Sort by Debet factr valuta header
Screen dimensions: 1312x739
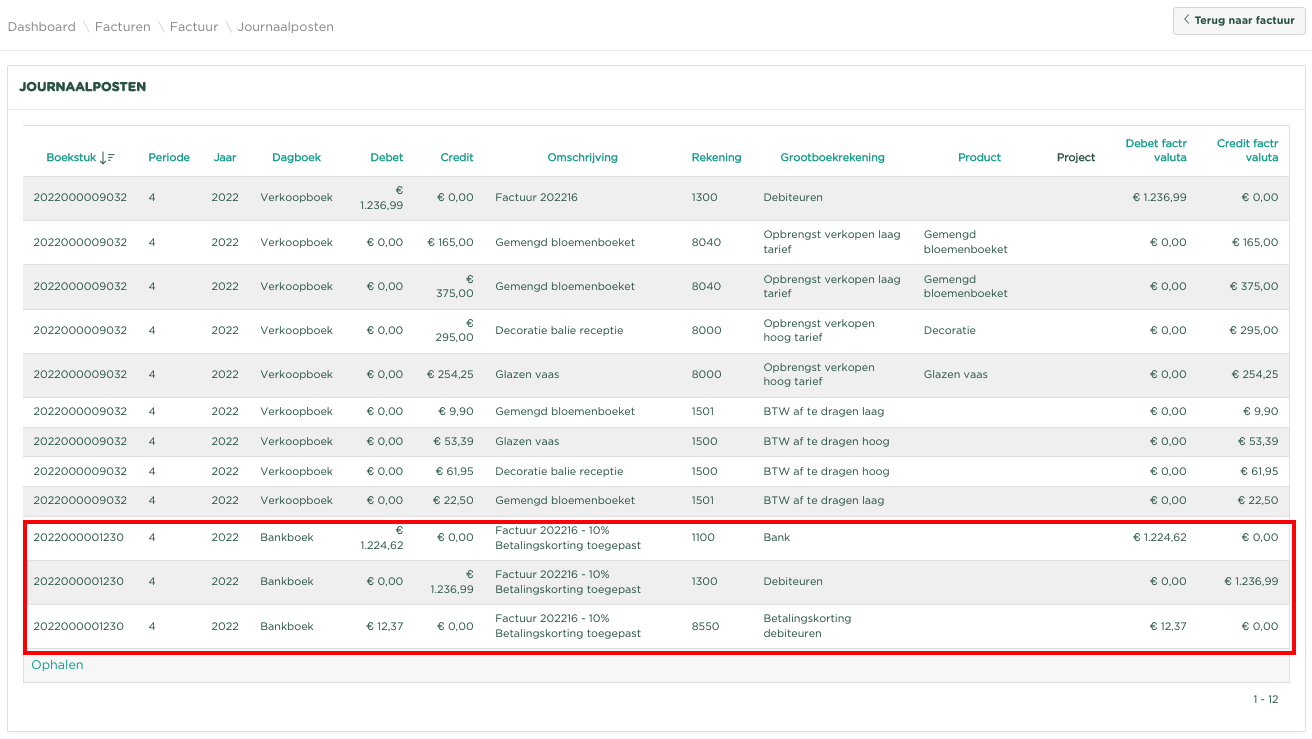point(1155,150)
